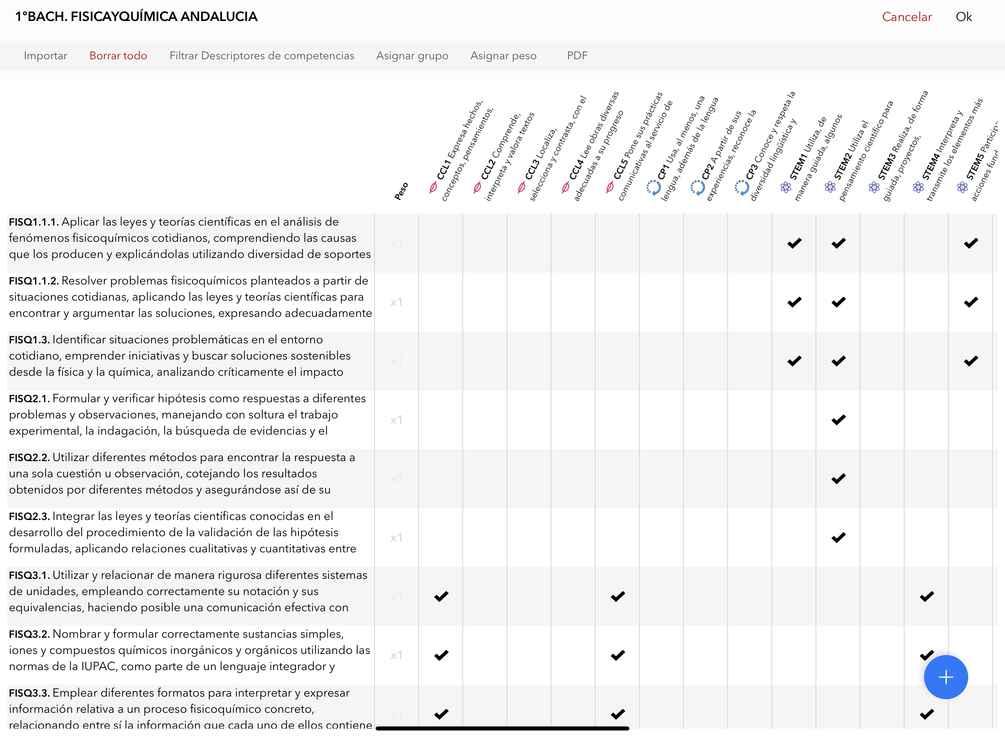Image resolution: width=1005 pixels, height=736 pixels.
Task: Select the FISQ1.1.1 criterion text
Action: coord(190,238)
